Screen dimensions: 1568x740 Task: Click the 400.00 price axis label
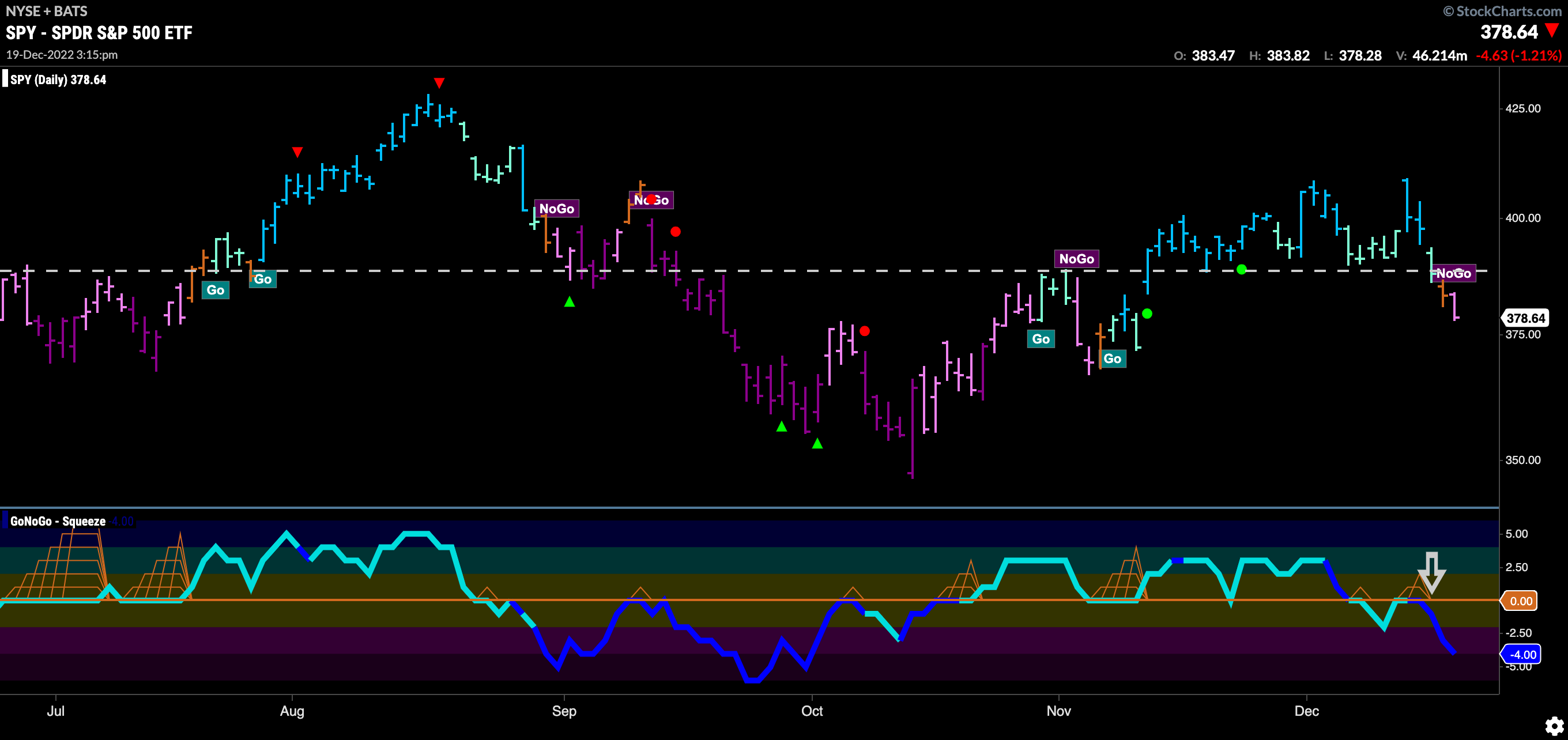click(x=1523, y=218)
